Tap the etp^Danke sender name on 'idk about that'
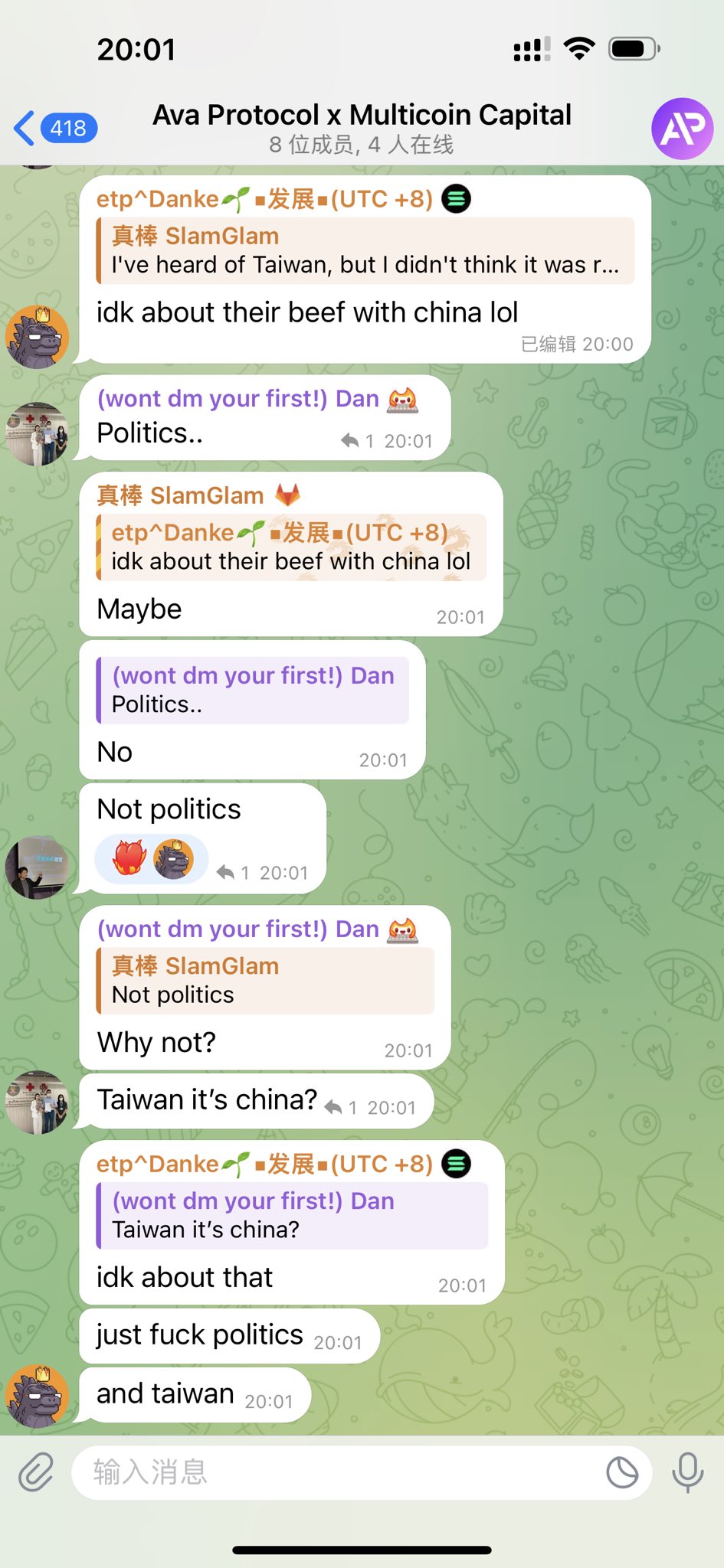724x1568 pixels. click(x=264, y=1164)
